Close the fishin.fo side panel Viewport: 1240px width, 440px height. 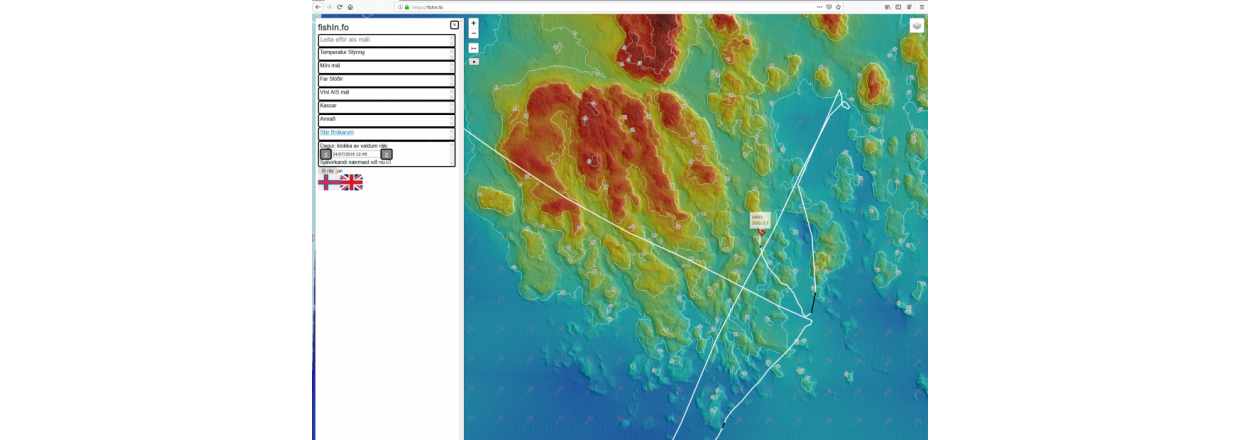454,25
